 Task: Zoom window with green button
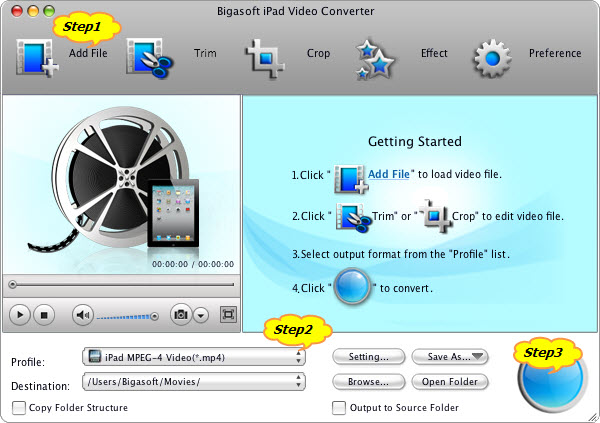49,11
